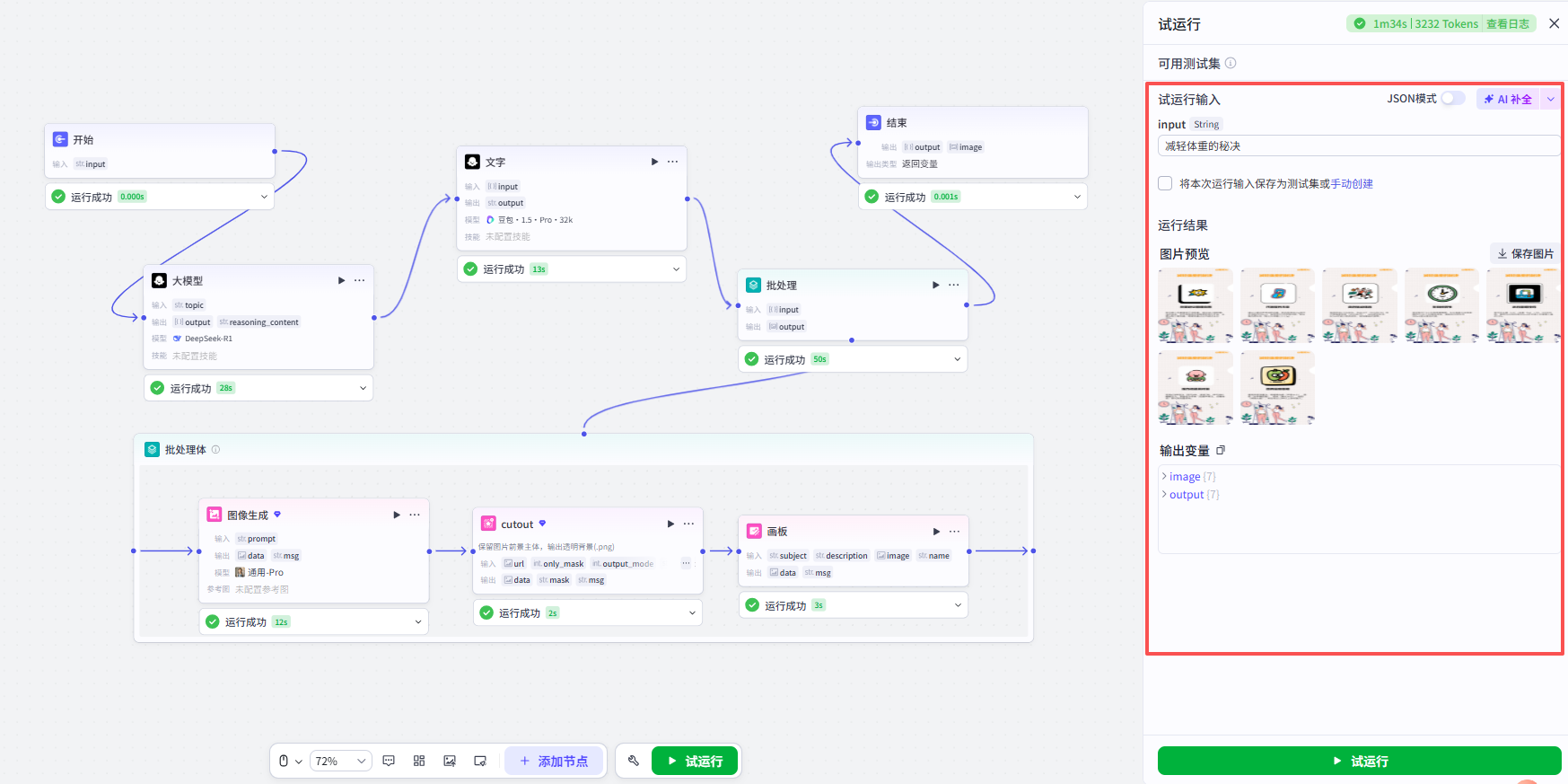Open the 文字 node's three-dot menu
The image size is (1568, 784).
(672, 162)
